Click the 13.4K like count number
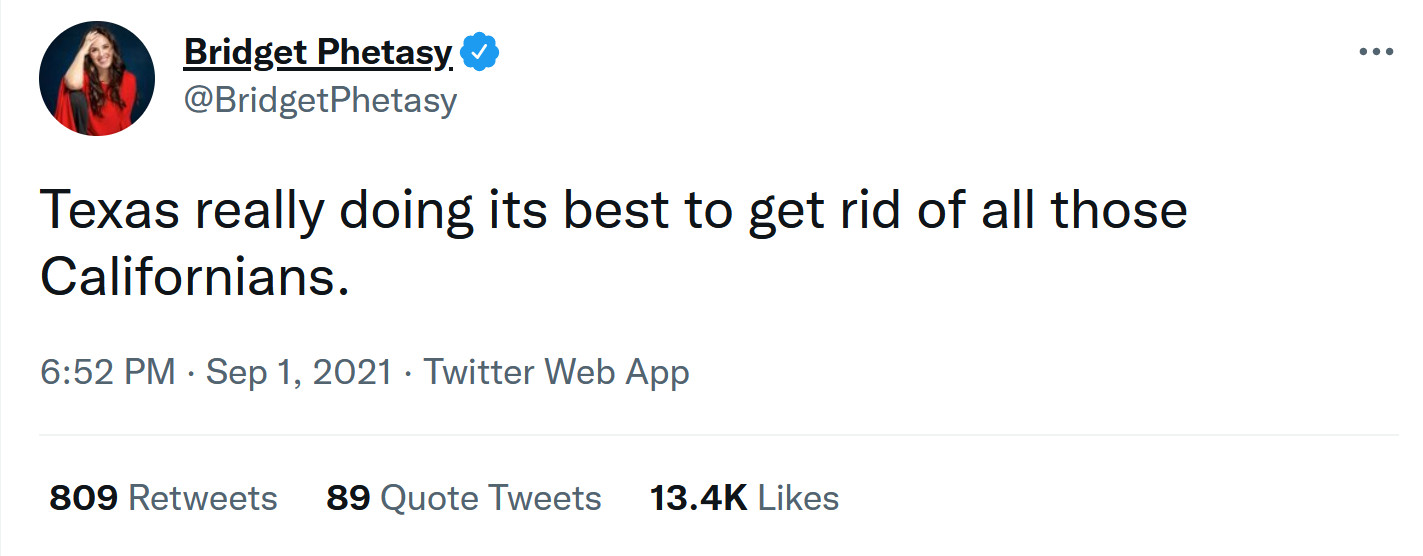The width and height of the screenshot is (1423, 556). (698, 497)
